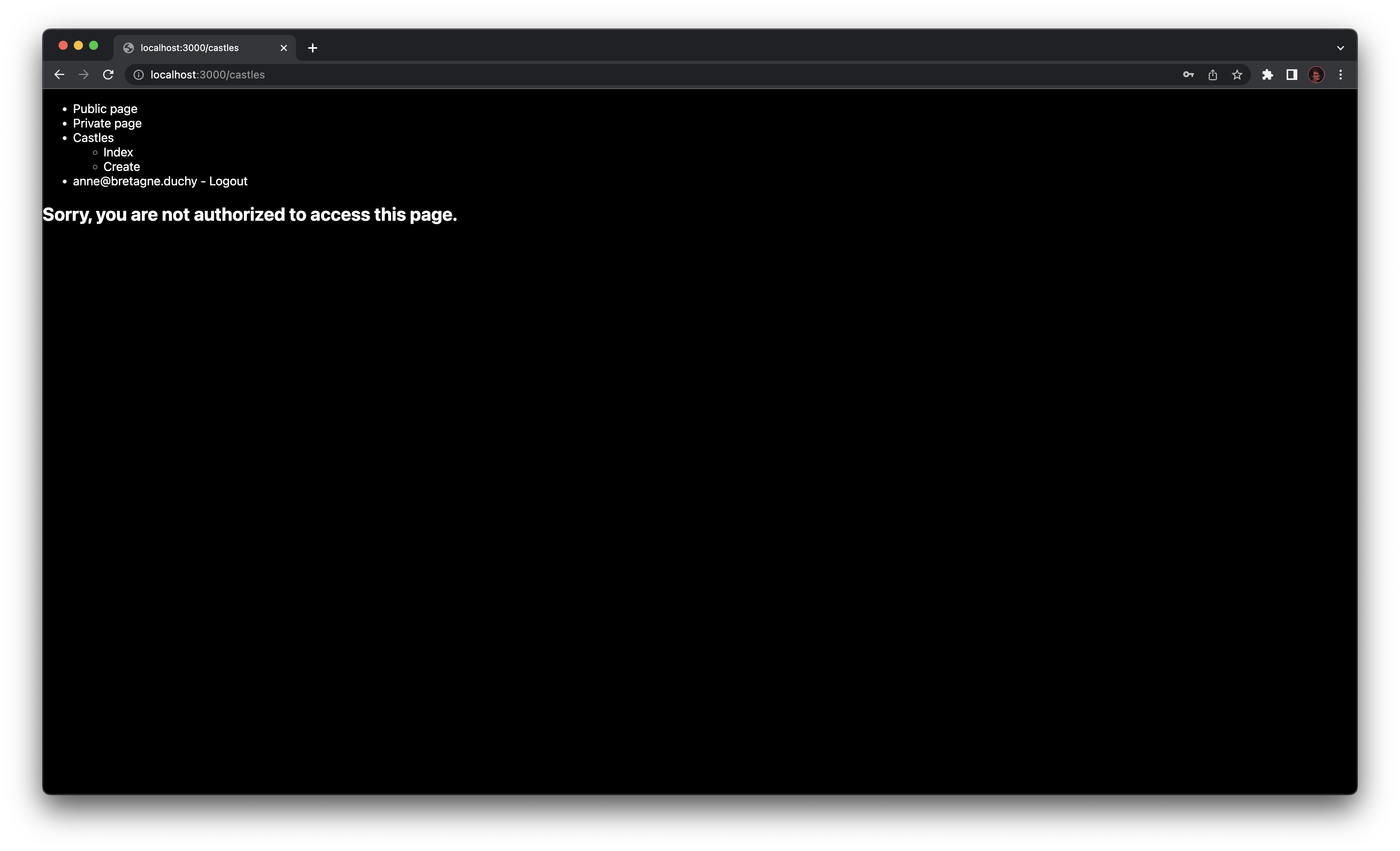Open the side panel icon

1292,75
